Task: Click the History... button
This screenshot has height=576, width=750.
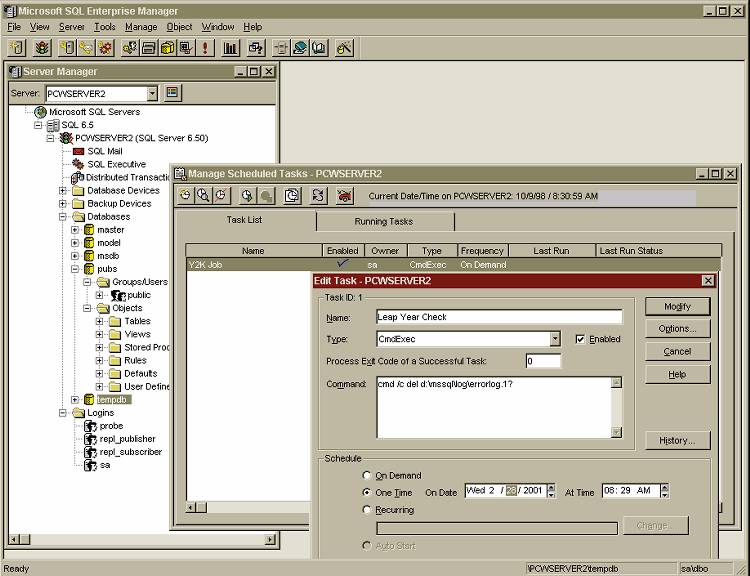Action: [x=677, y=440]
